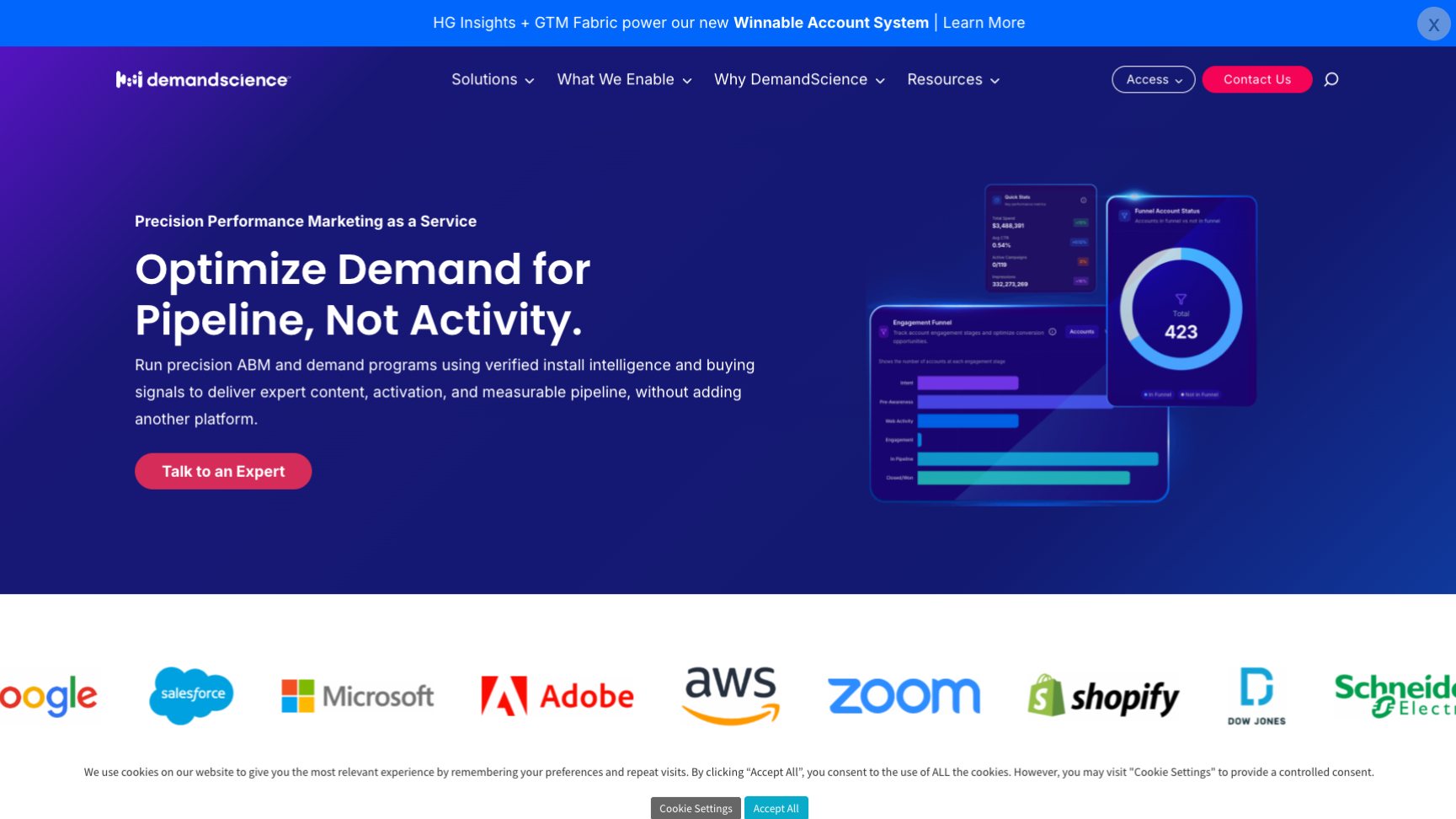This screenshot has height=819, width=1456.
Task: Open Cookie Settings
Action: (x=696, y=808)
